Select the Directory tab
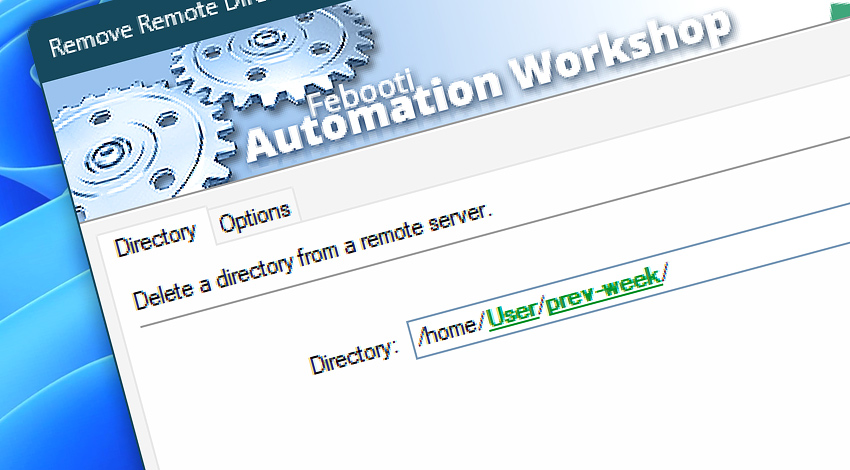Viewport: 850px width, 470px height. (155, 240)
